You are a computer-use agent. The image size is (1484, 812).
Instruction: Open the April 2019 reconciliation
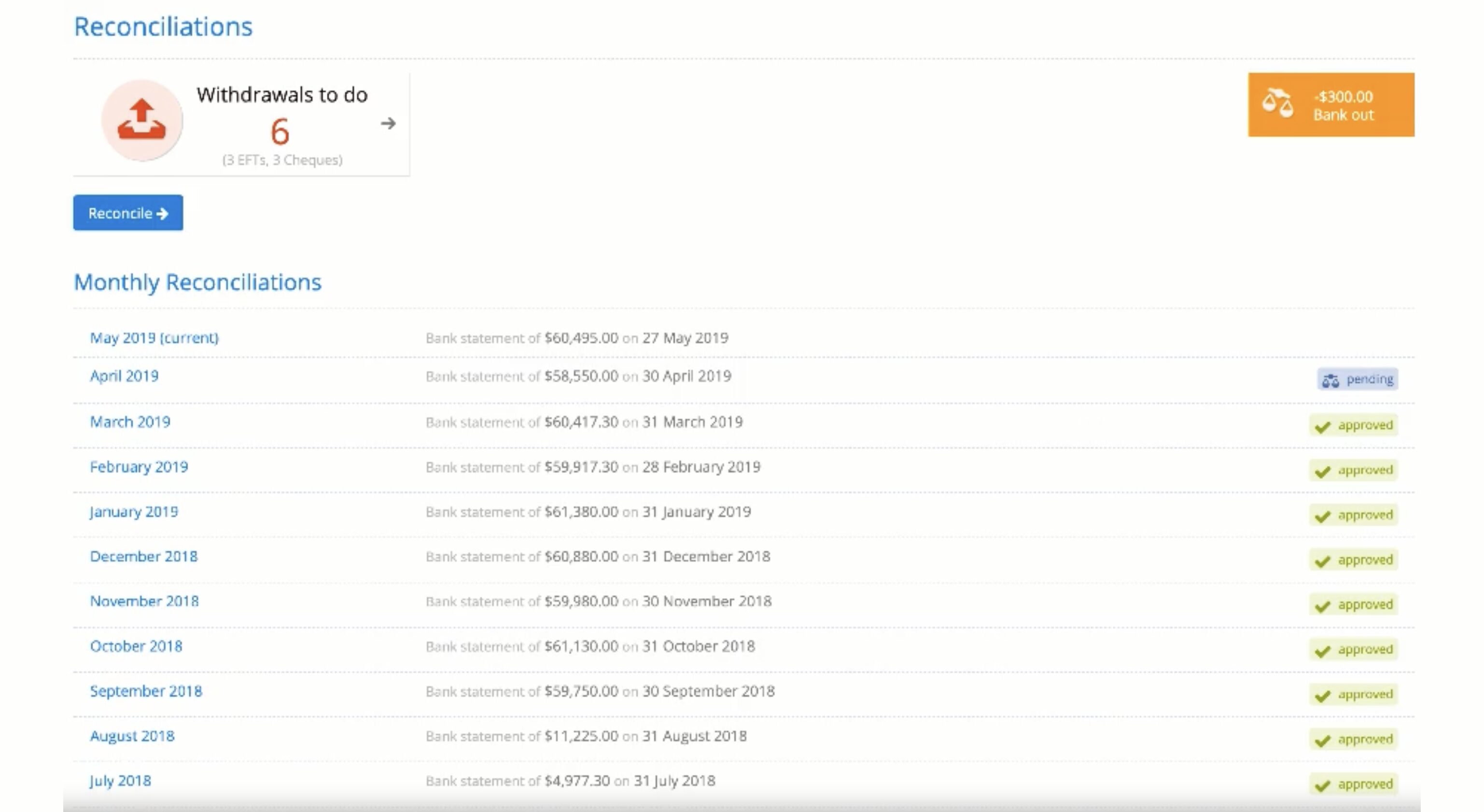click(x=124, y=376)
